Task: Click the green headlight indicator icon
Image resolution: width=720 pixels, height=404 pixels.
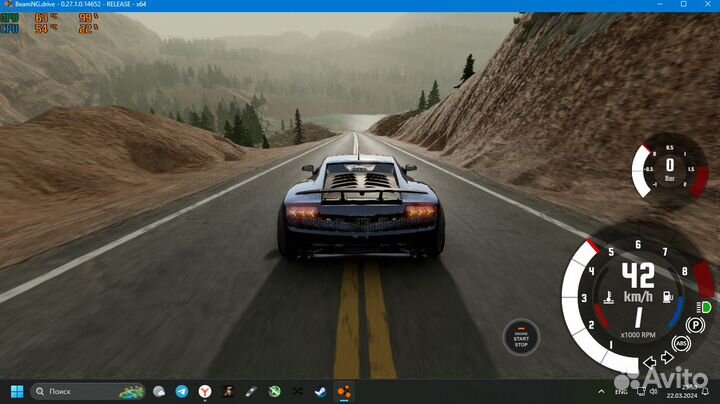Action: (704, 307)
